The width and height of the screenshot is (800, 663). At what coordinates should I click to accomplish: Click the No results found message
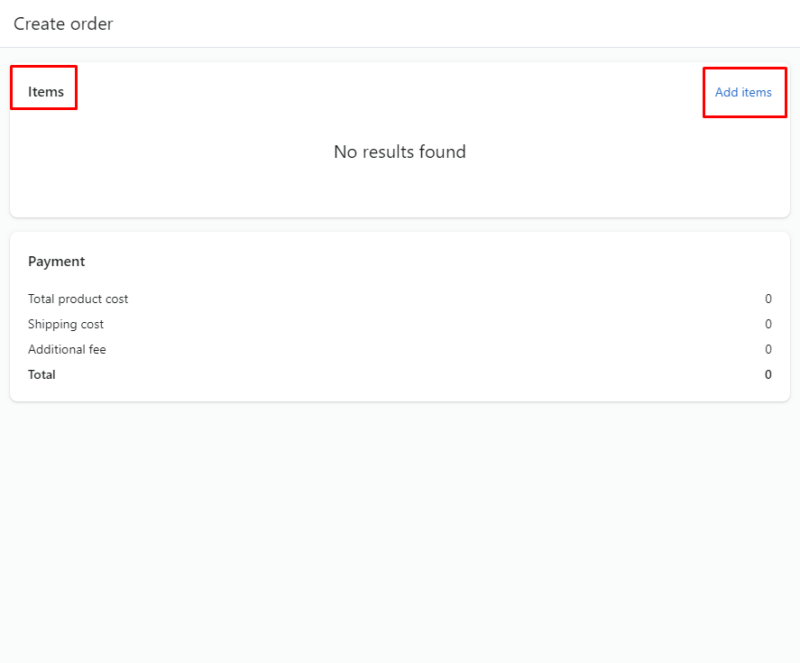400,152
